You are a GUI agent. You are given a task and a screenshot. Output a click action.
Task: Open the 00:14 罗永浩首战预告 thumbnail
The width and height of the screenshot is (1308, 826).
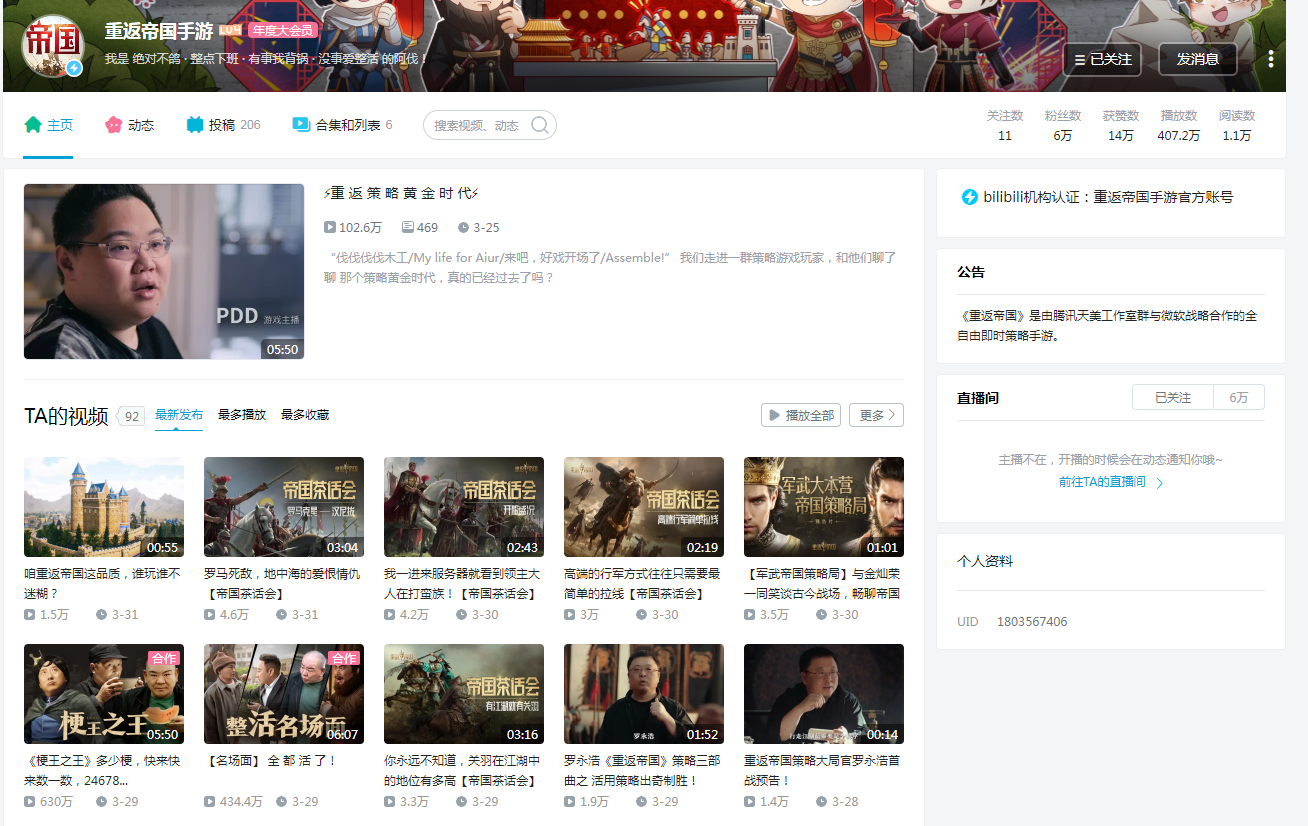(824, 694)
